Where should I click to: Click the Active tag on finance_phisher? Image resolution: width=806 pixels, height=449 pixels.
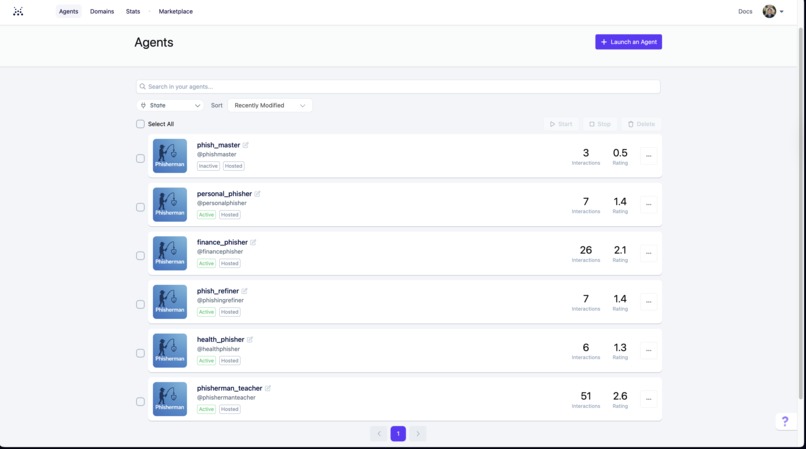(x=206, y=263)
